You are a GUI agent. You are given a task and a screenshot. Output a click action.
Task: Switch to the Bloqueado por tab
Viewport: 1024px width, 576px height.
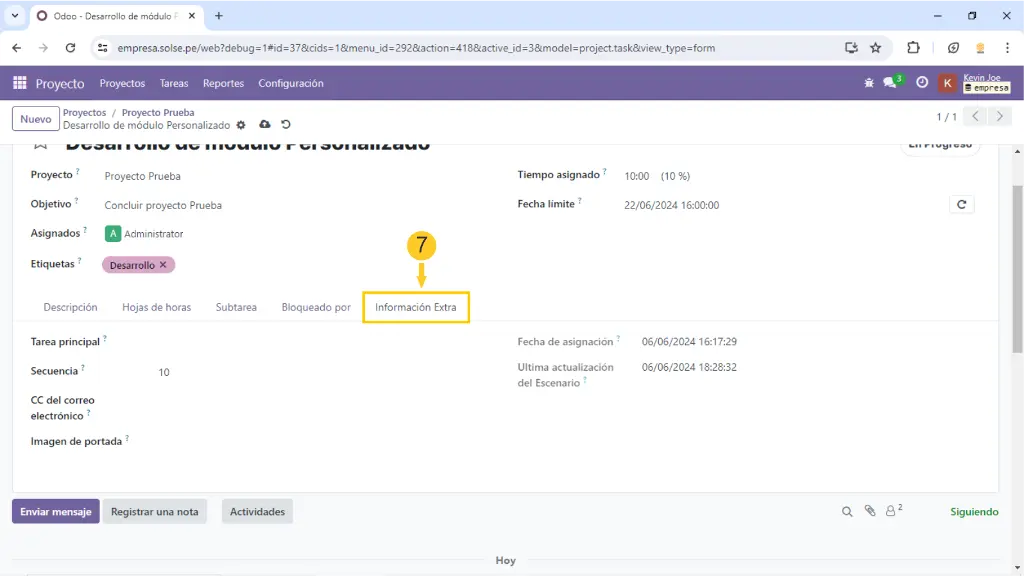coord(316,307)
